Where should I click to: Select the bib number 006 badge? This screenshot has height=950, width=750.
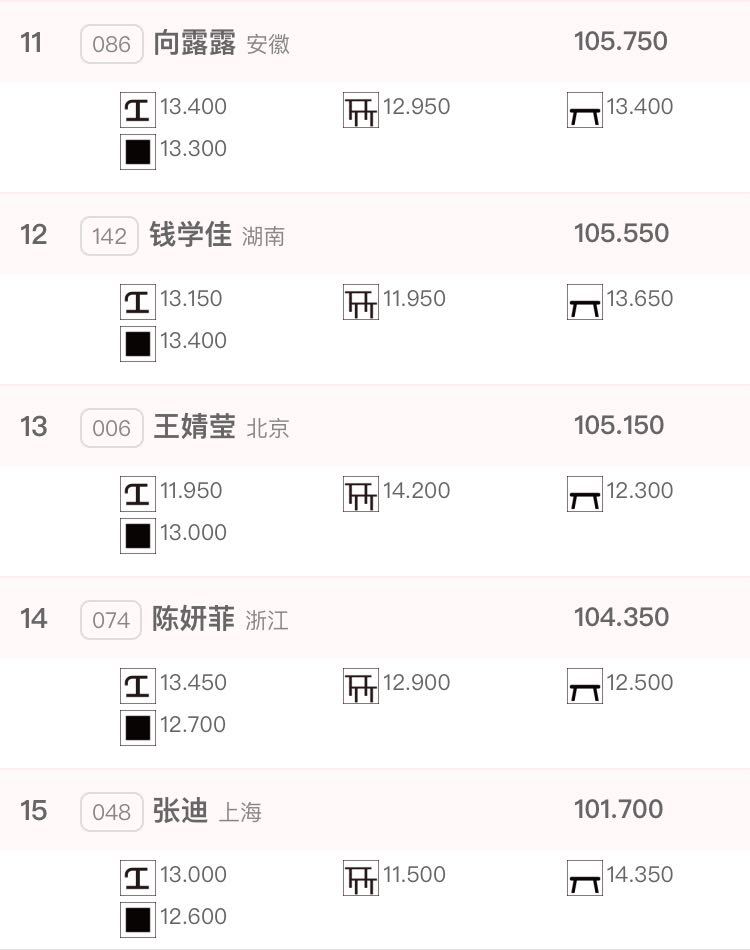[111, 428]
